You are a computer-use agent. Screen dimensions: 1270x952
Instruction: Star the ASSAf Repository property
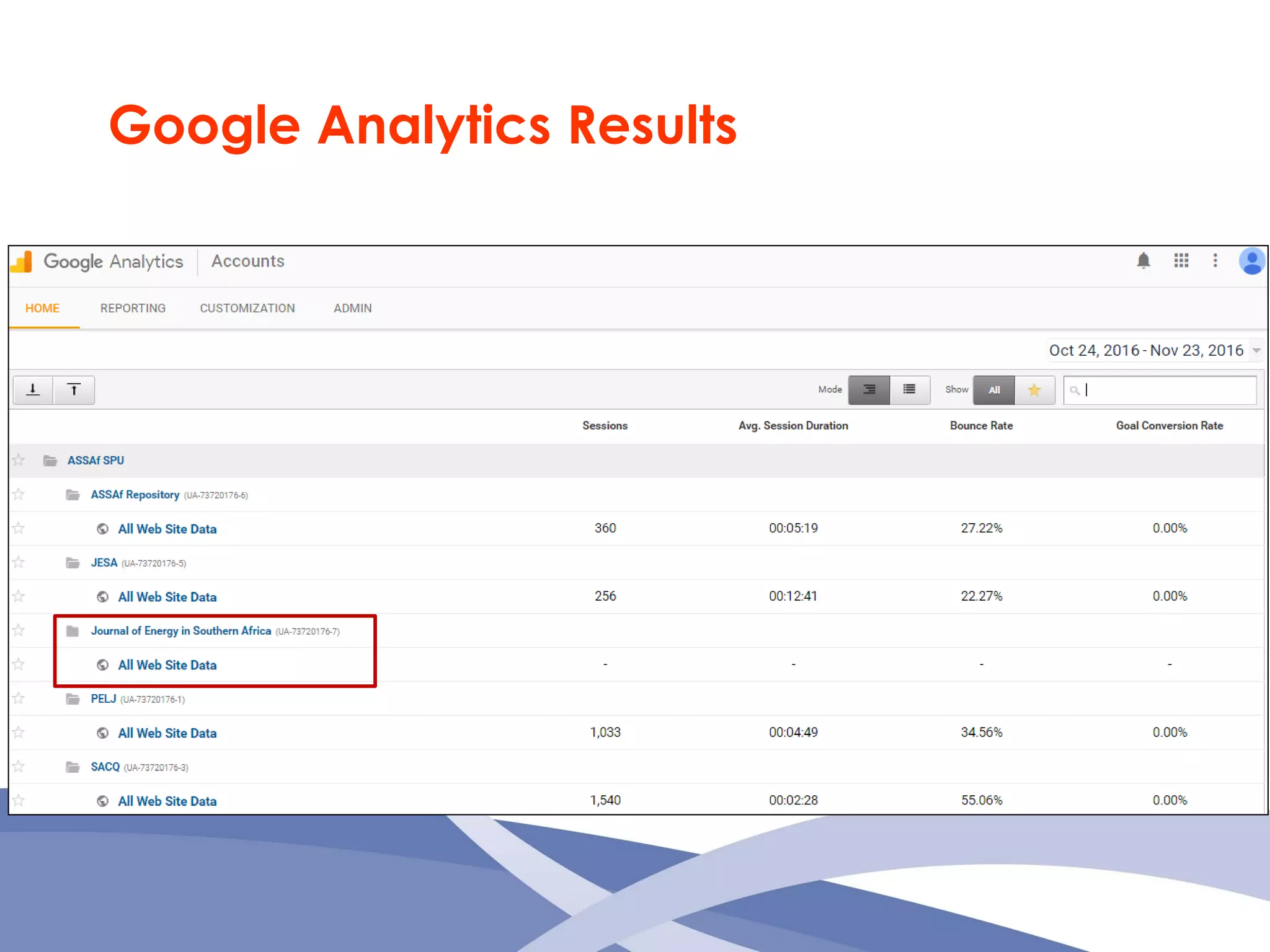pyautogui.click(x=19, y=495)
